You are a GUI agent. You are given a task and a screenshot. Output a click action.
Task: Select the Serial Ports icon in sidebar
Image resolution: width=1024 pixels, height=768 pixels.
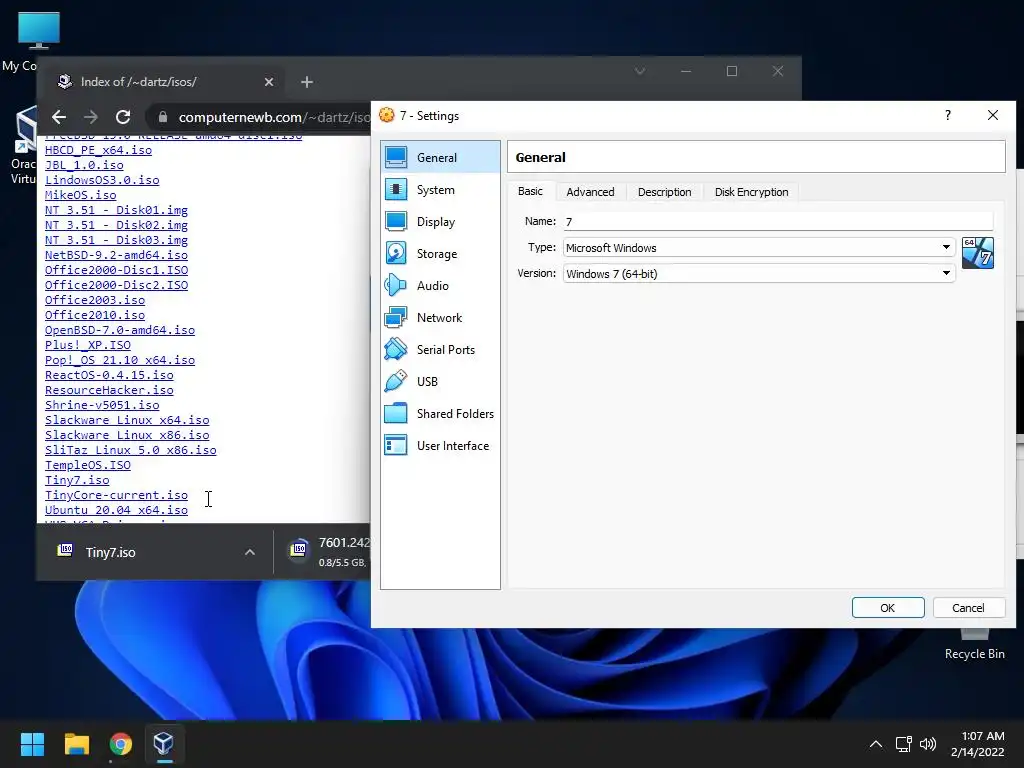click(x=396, y=349)
